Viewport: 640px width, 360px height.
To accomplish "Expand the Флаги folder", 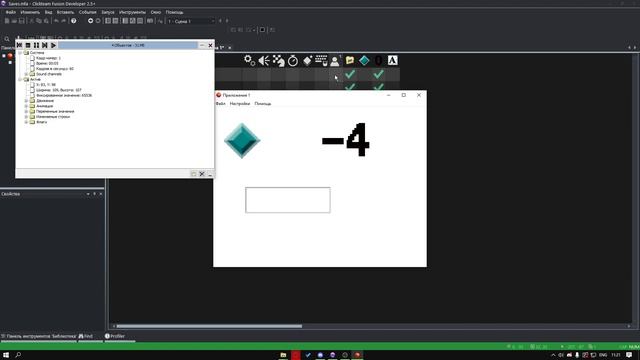I will 26,122.
